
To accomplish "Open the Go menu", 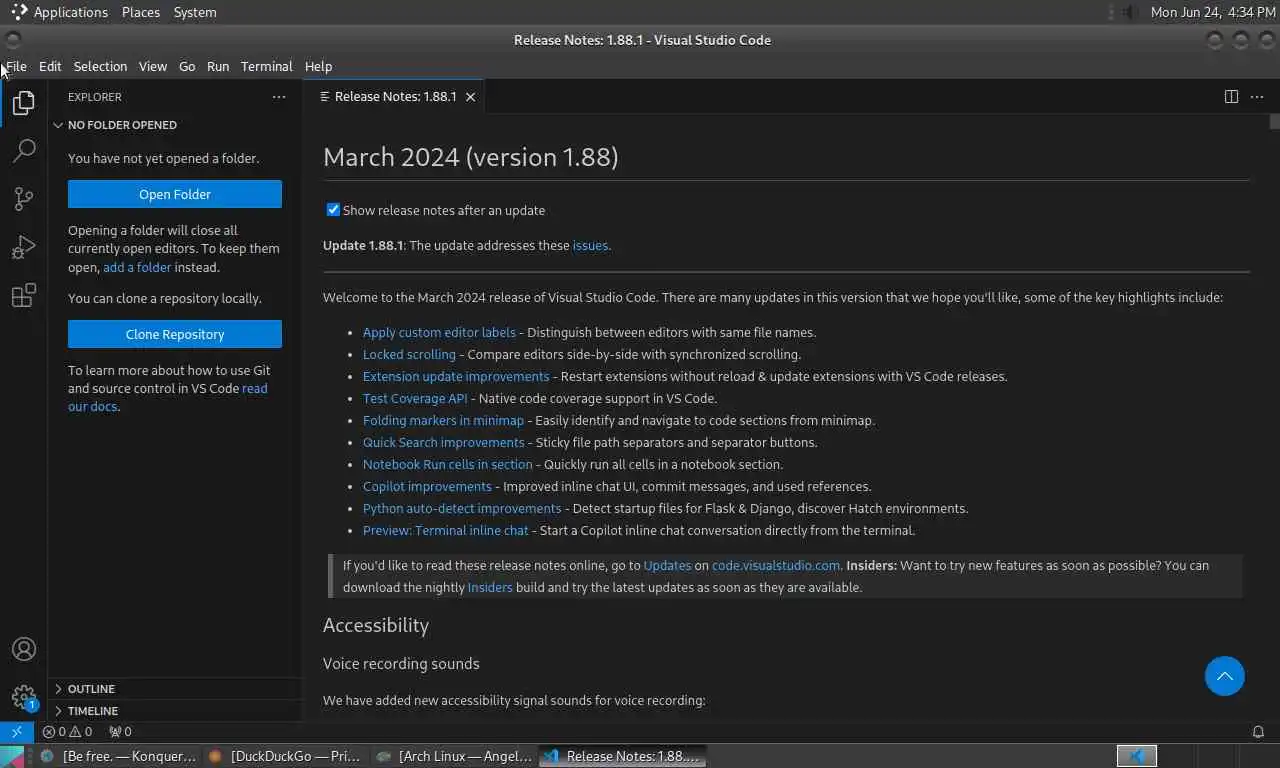I will coord(187,66).
